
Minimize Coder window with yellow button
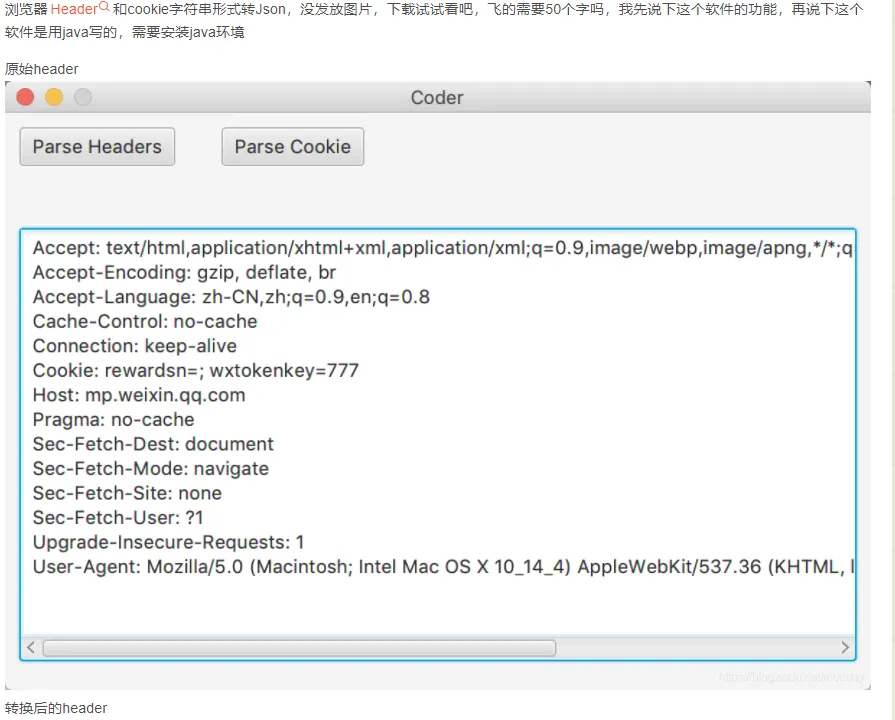[x=54, y=97]
